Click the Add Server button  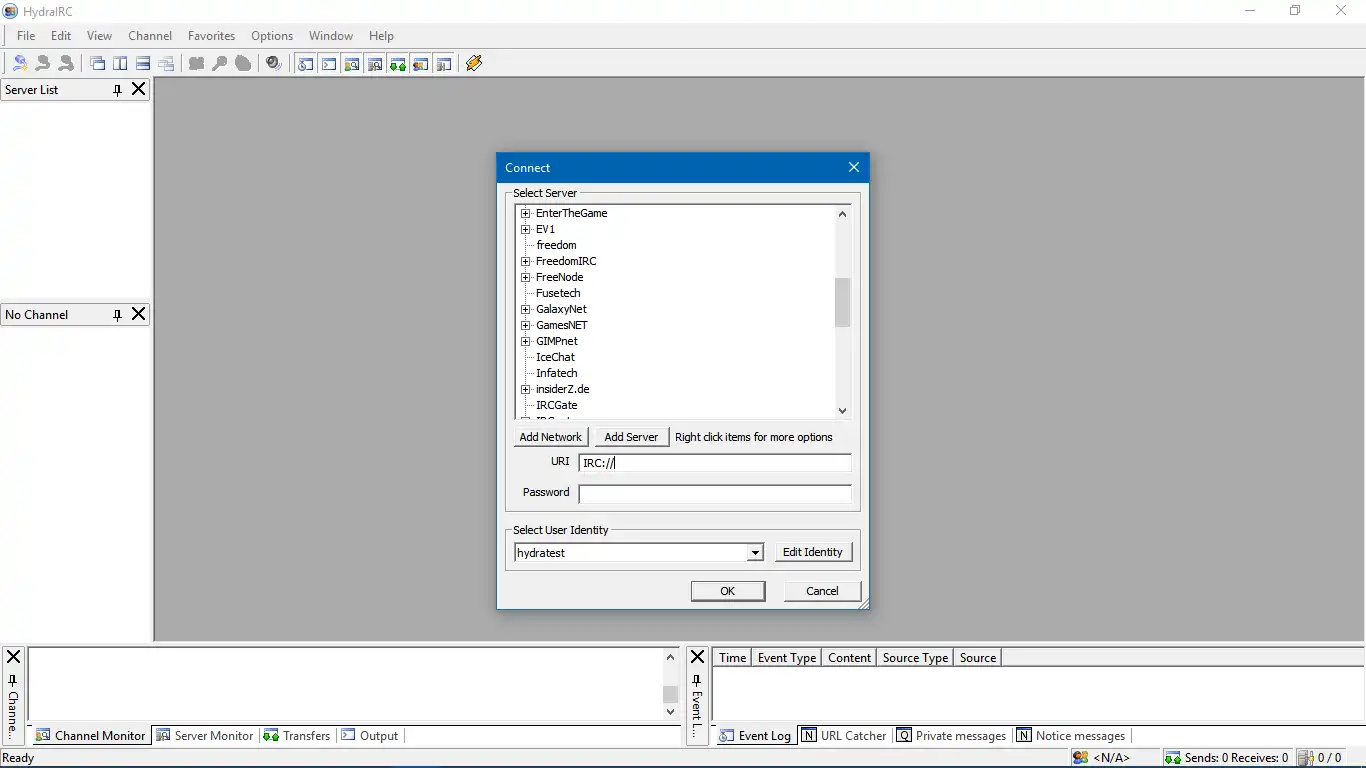[x=631, y=437]
